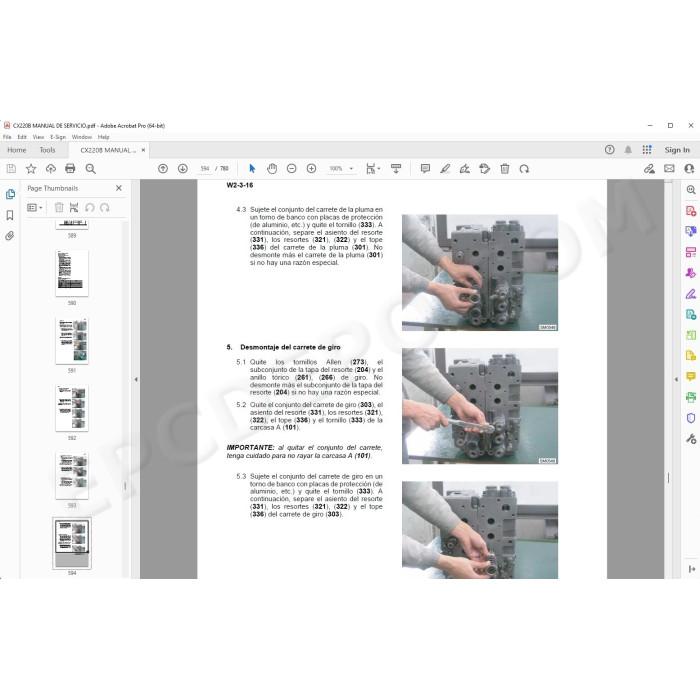Open the Help menu
Screen dimensions: 700x700
coord(104,137)
